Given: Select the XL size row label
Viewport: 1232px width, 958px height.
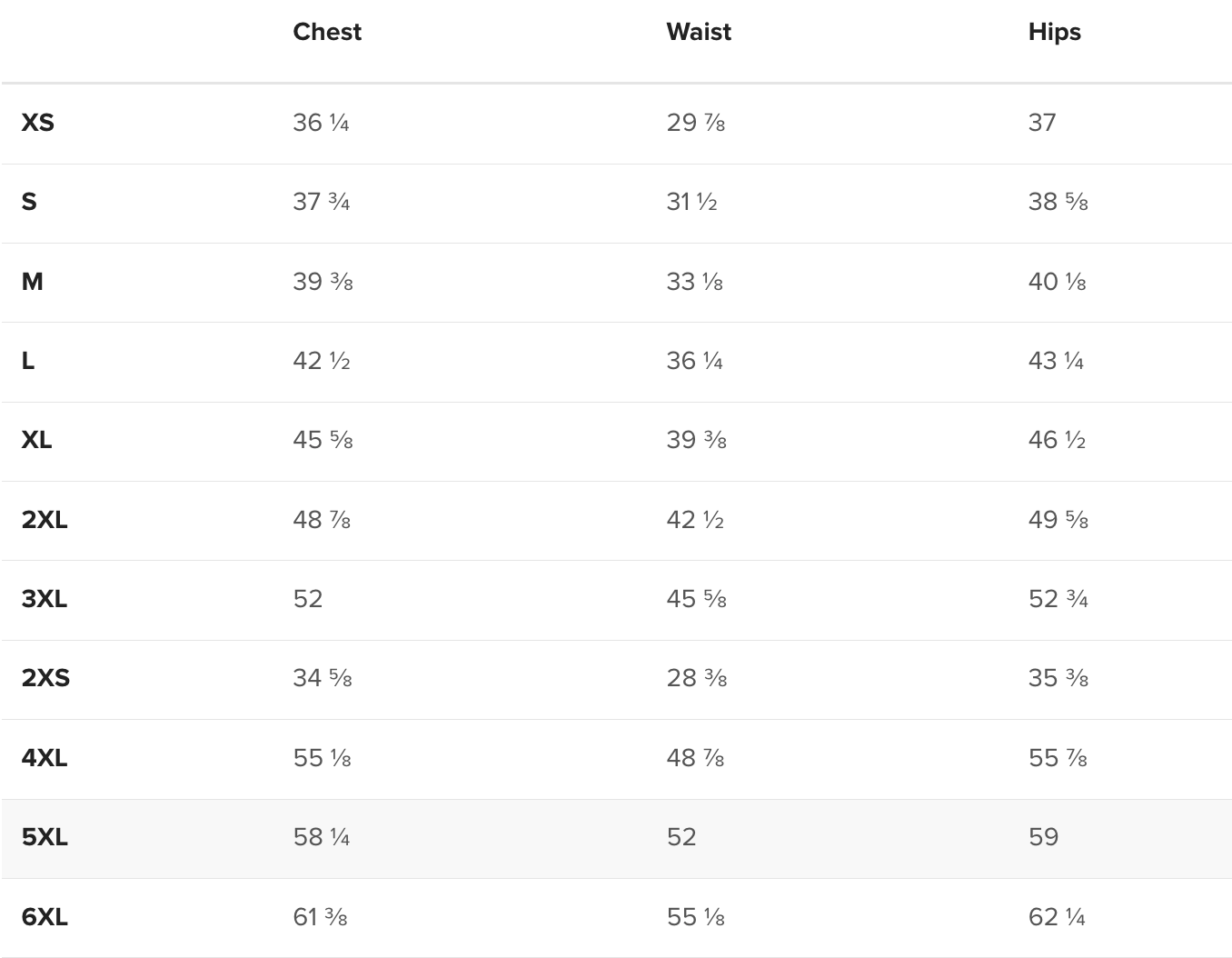Looking at the screenshot, I should 37,440.
